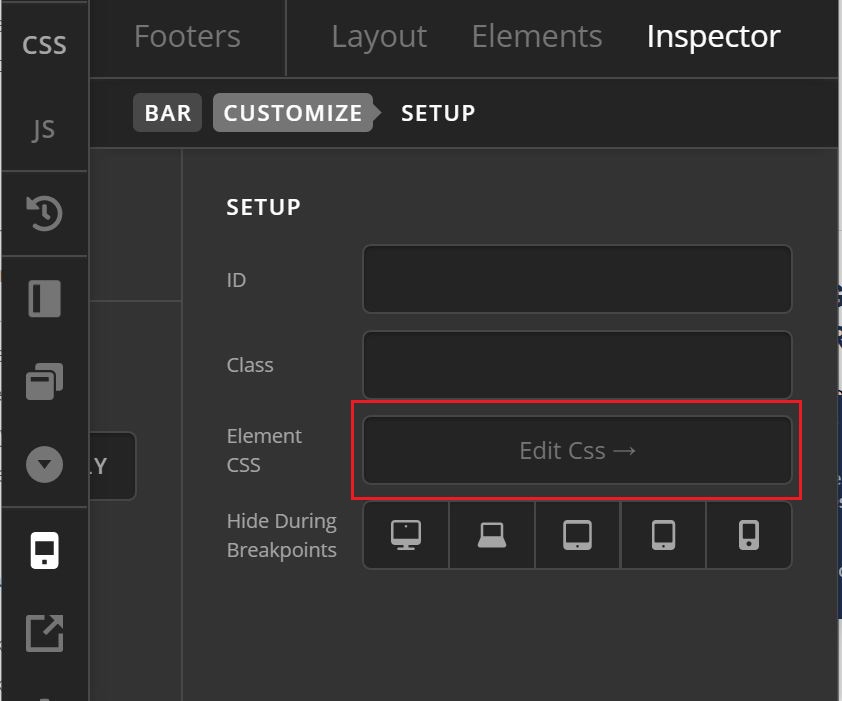Click the Edit Css button
The width and height of the screenshot is (842, 701).
point(577,450)
